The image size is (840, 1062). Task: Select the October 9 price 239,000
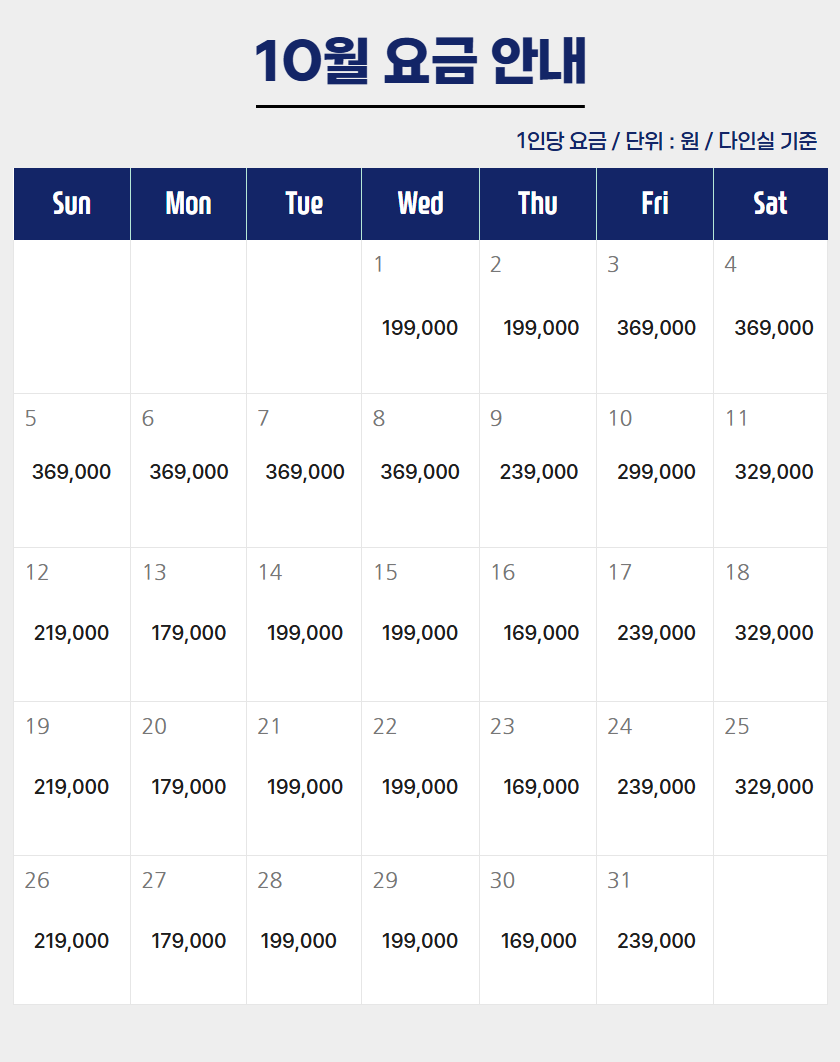tap(539, 472)
